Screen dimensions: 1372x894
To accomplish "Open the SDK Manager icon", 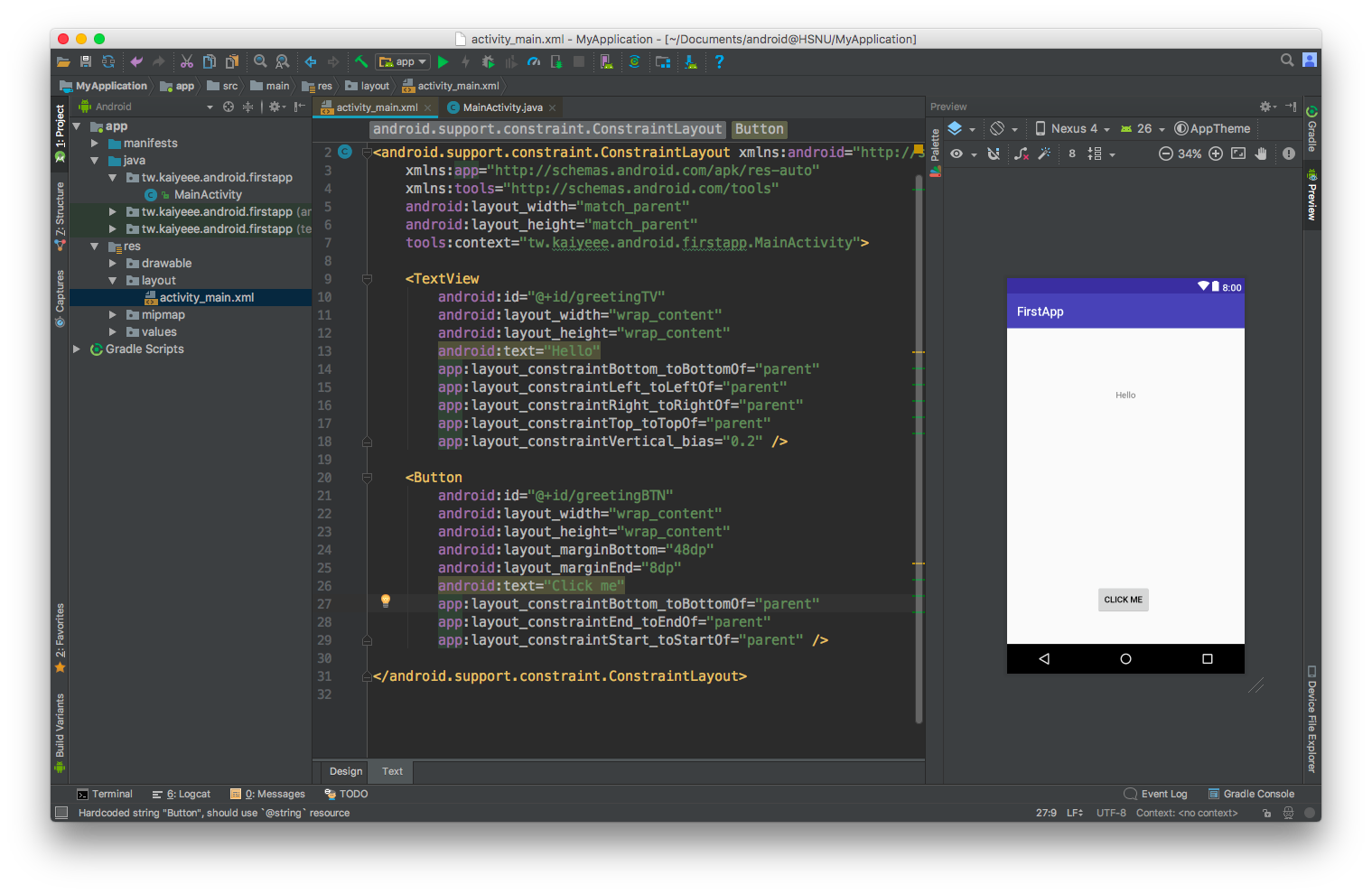I will [x=691, y=62].
